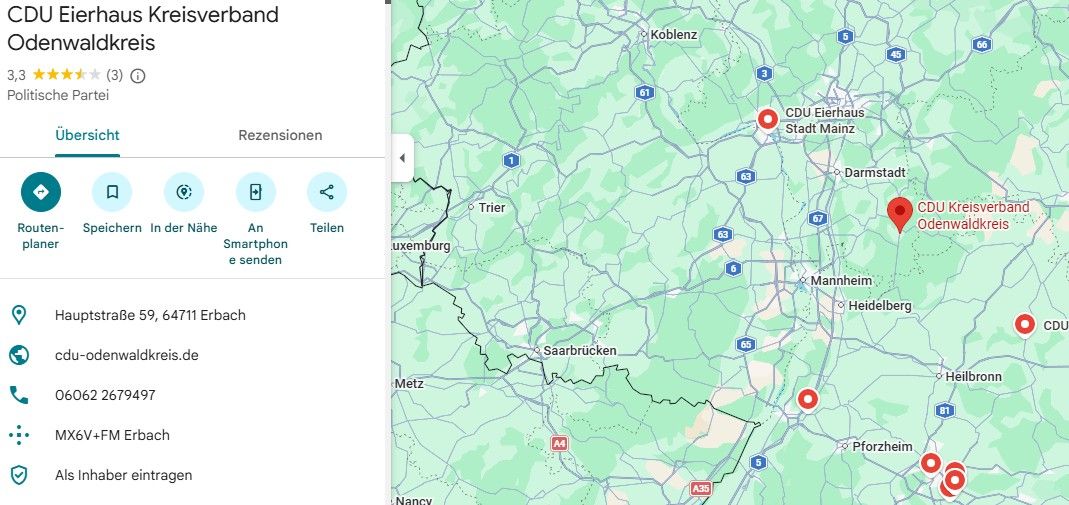Click the CDU marker east of Heidelberg

1025,325
